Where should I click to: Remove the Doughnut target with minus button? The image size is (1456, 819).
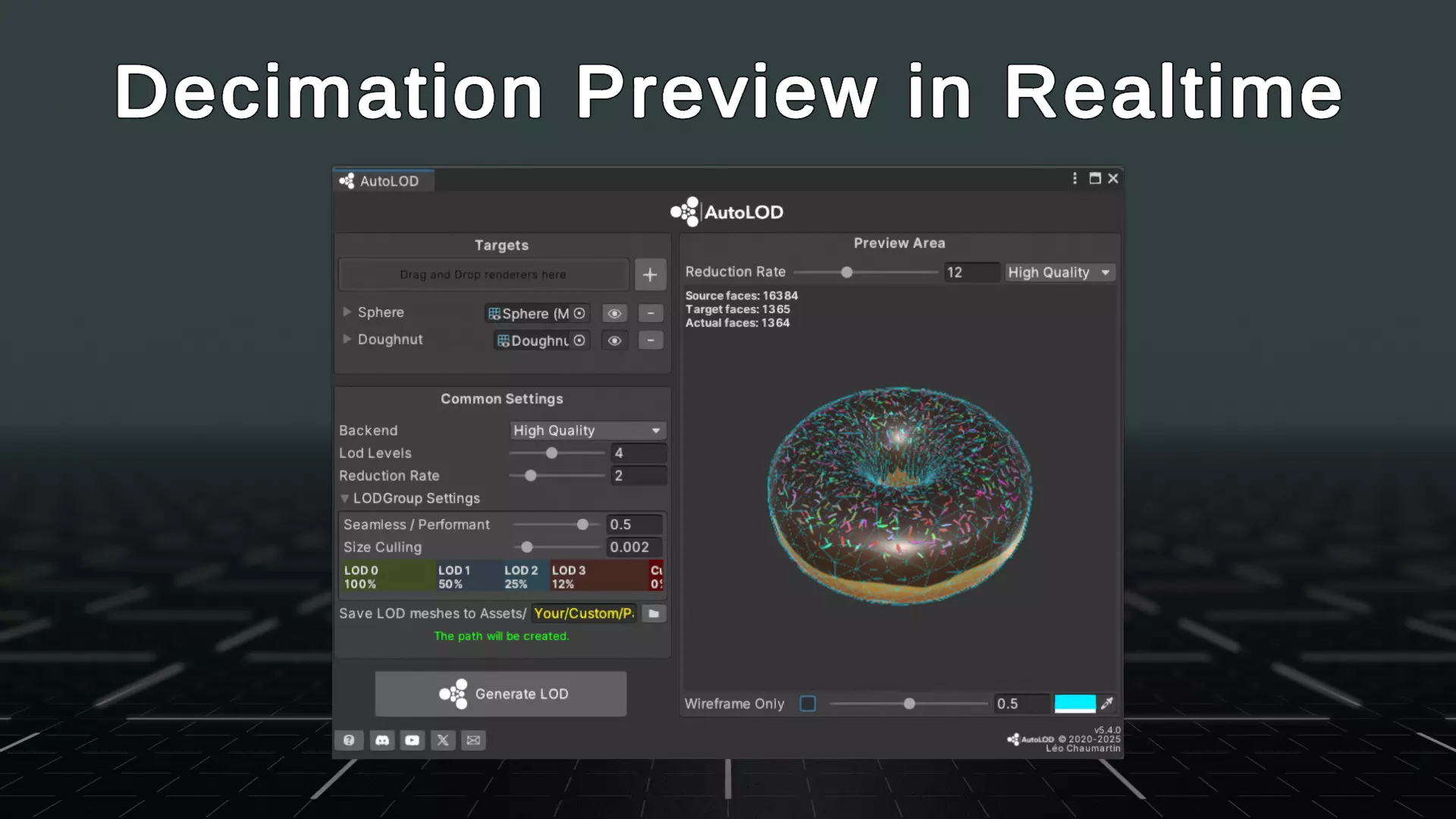651,340
